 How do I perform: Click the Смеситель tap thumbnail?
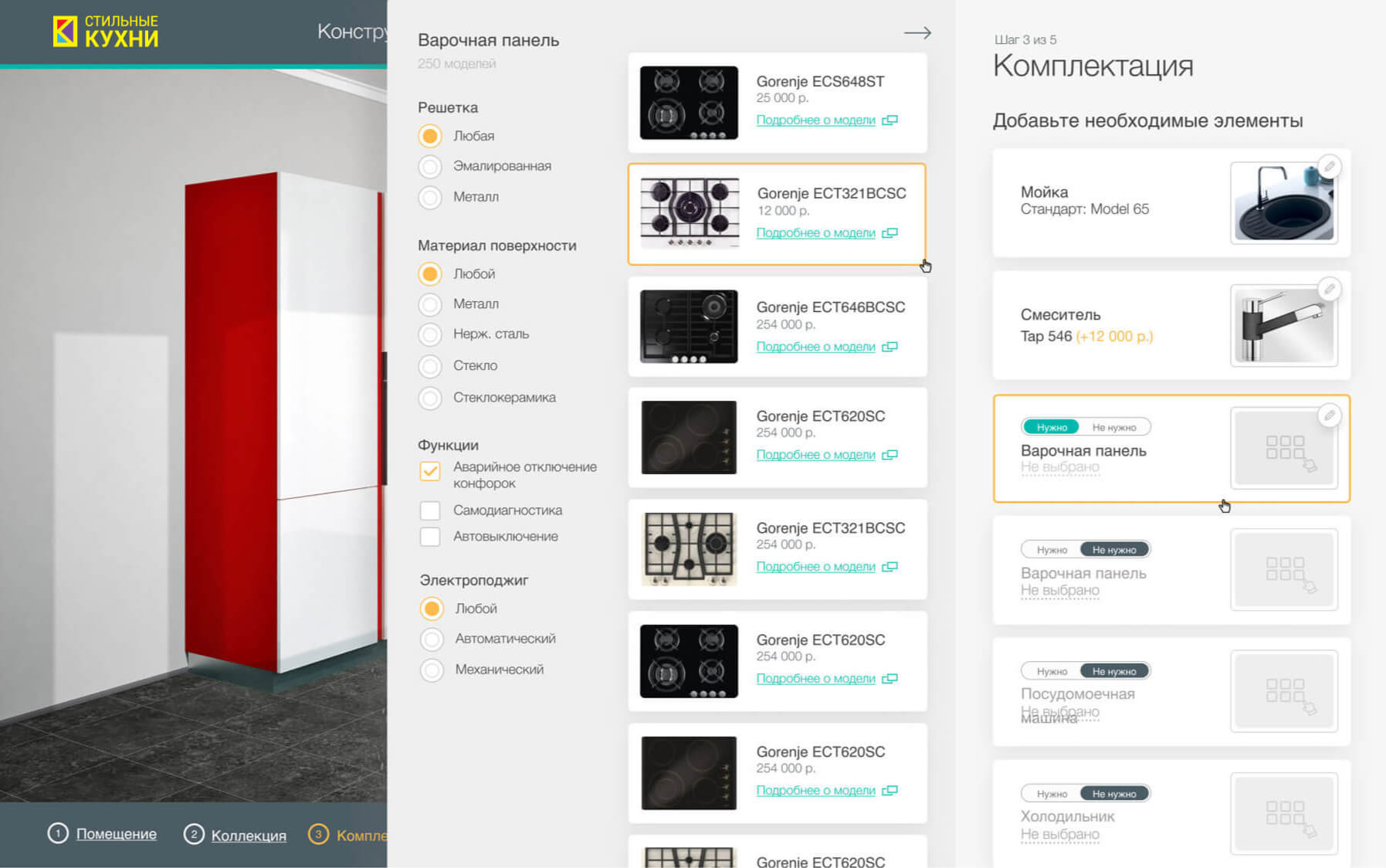(x=1284, y=326)
